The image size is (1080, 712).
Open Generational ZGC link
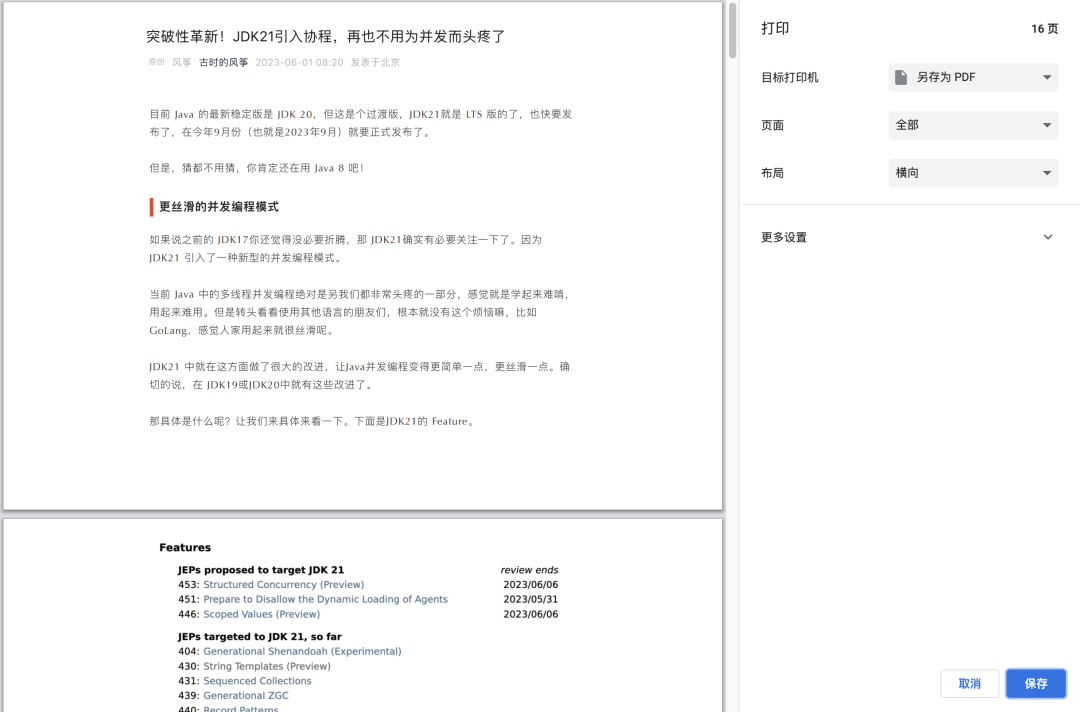(246, 695)
